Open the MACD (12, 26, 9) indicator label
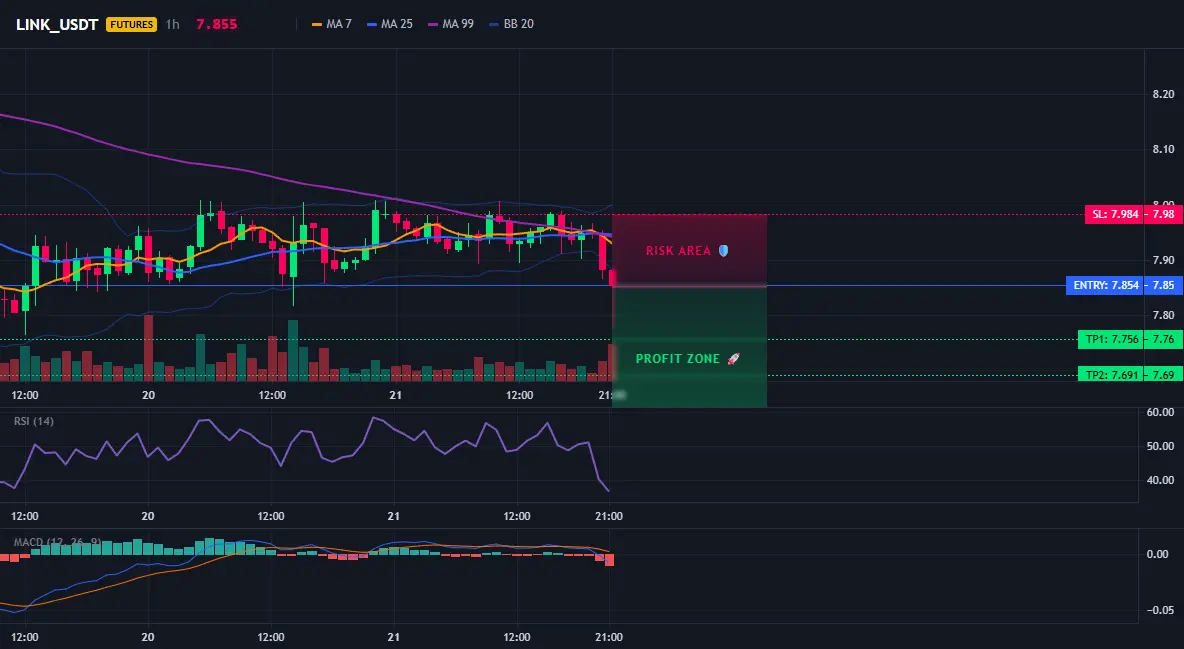 click(57, 542)
